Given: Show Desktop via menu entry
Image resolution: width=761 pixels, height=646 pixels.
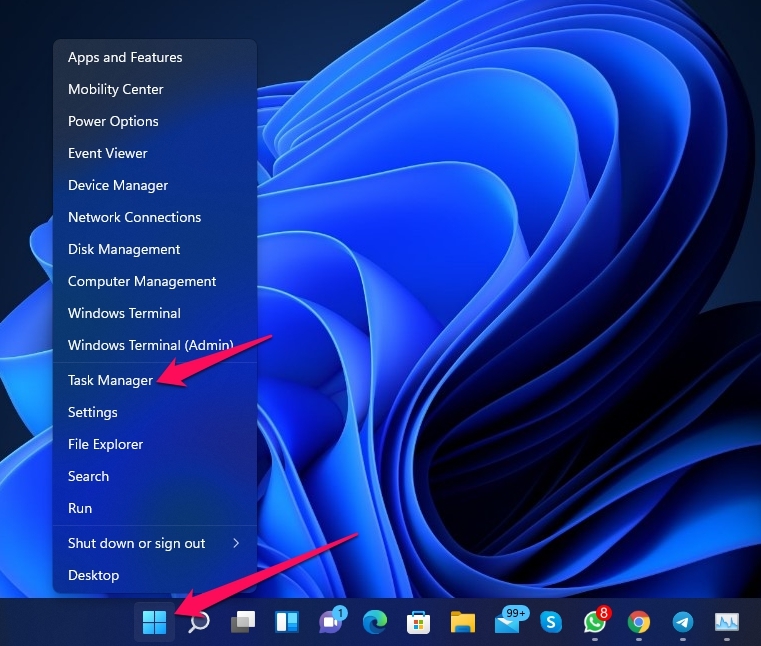Looking at the screenshot, I should 154,576.
